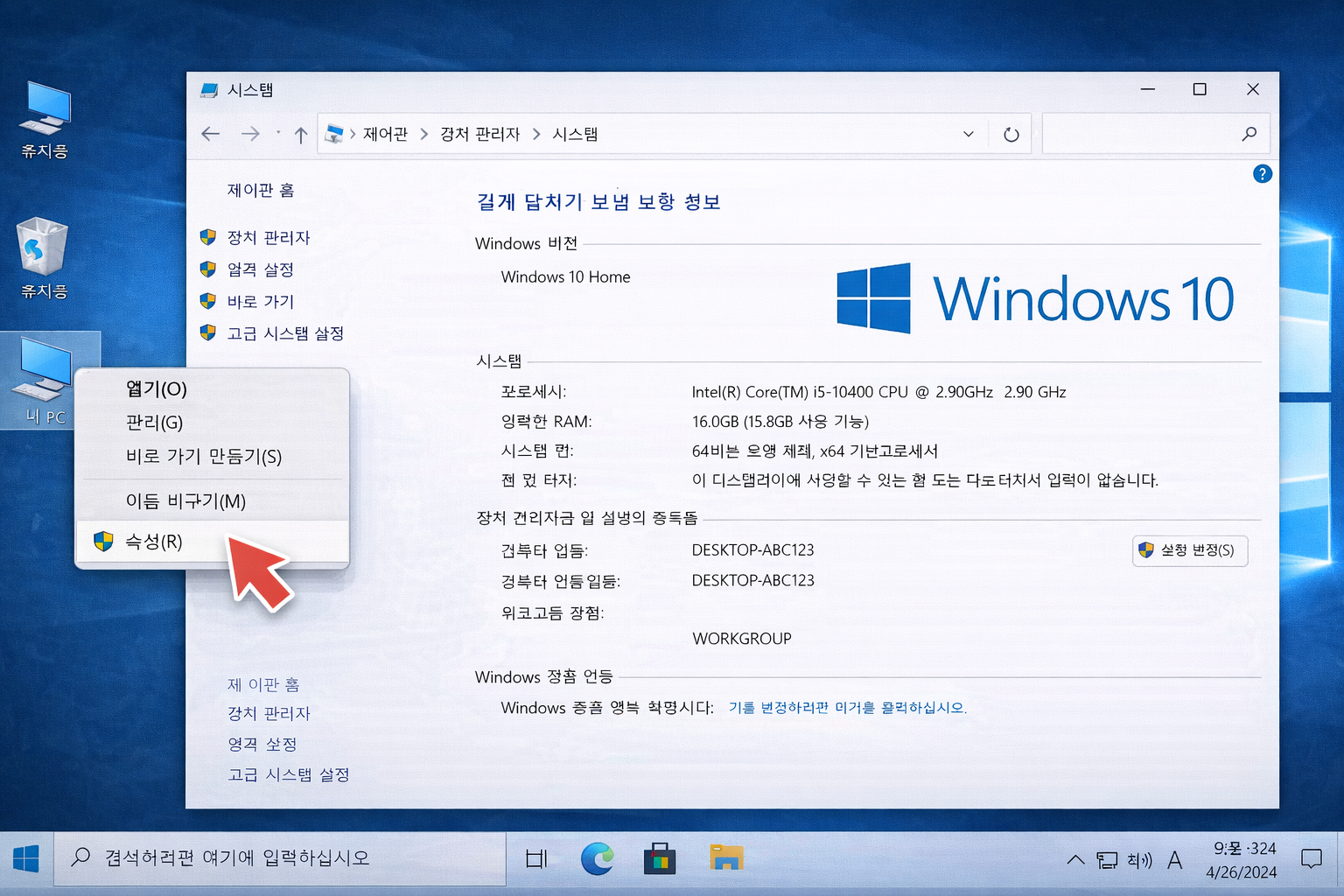1344x896 pixels.
Task: Click DESKTOP-ABC123 in the 경북타 언듬일듬 row
Action: pyautogui.click(x=752, y=581)
